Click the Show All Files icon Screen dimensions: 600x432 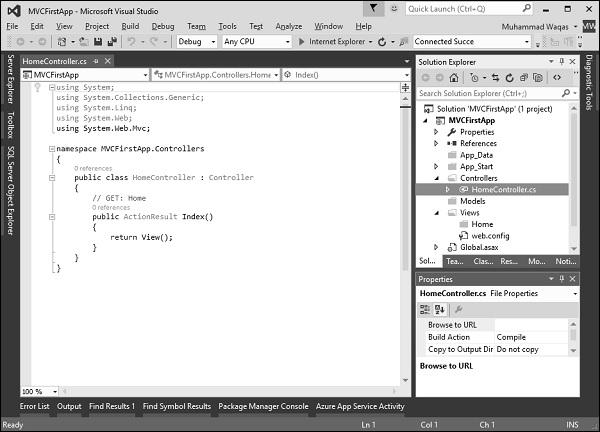[538, 78]
